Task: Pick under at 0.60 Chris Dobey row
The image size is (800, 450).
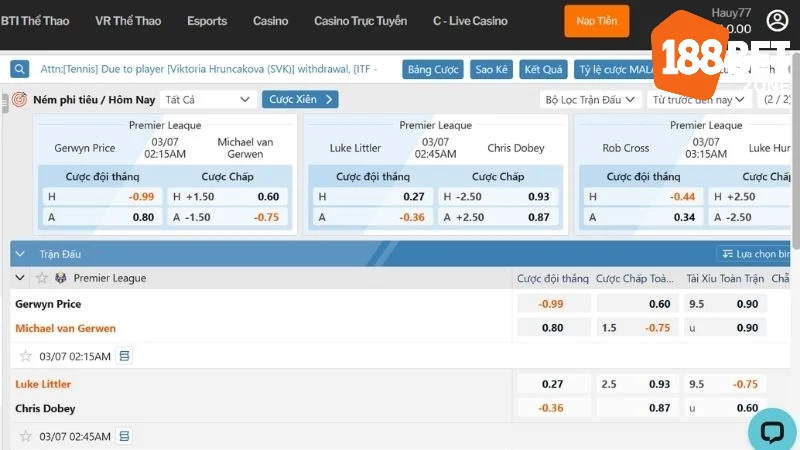Action: pos(725,408)
